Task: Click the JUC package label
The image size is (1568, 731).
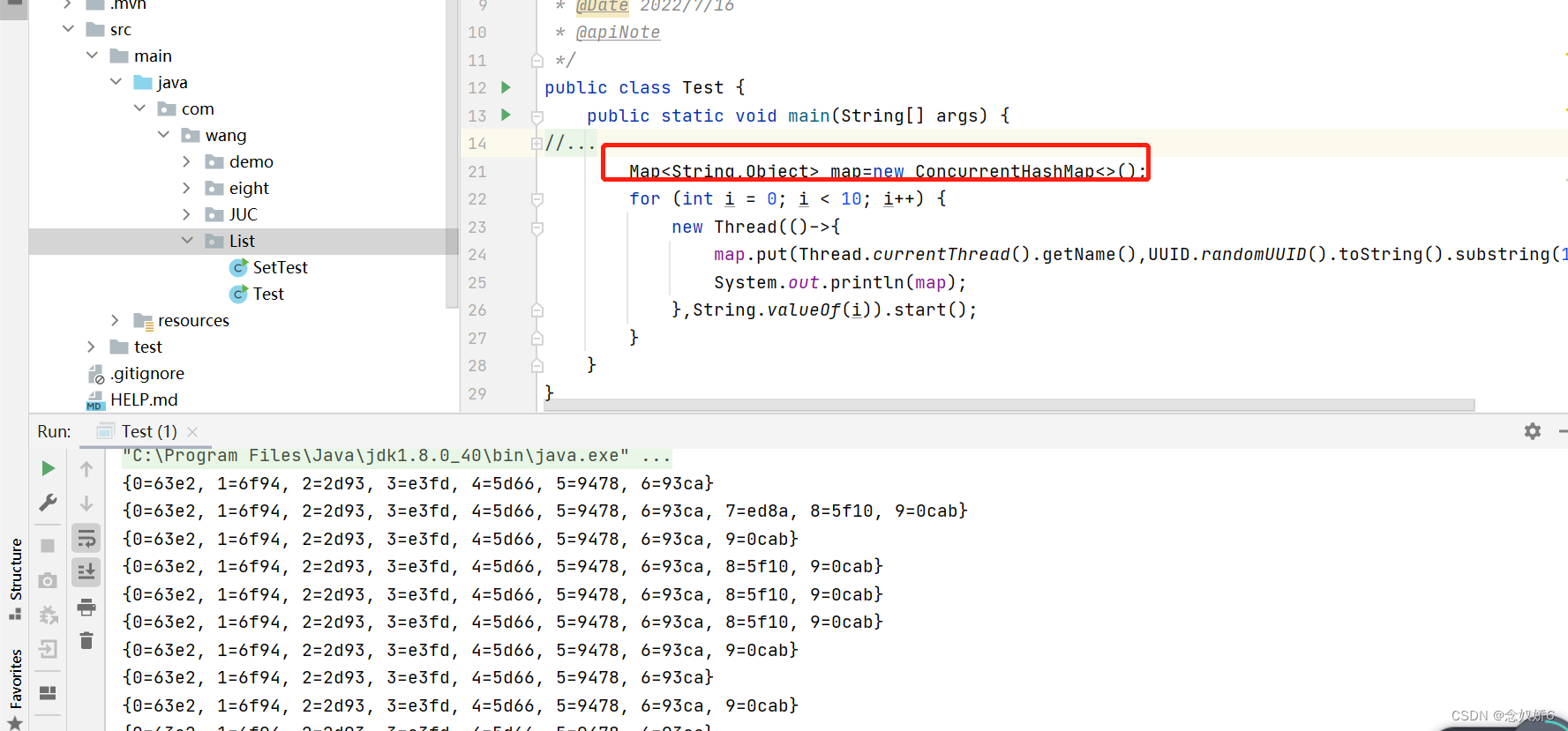Action: click(244, 214)
